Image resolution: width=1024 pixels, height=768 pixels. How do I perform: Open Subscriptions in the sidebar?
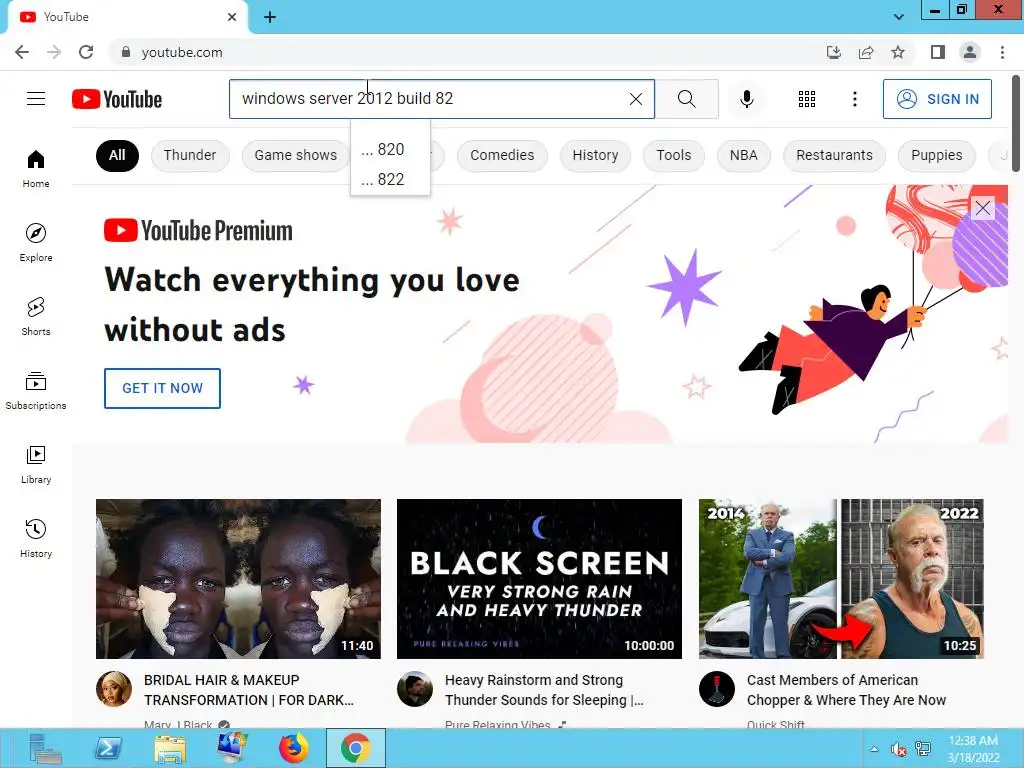click(x=36, y=390)
